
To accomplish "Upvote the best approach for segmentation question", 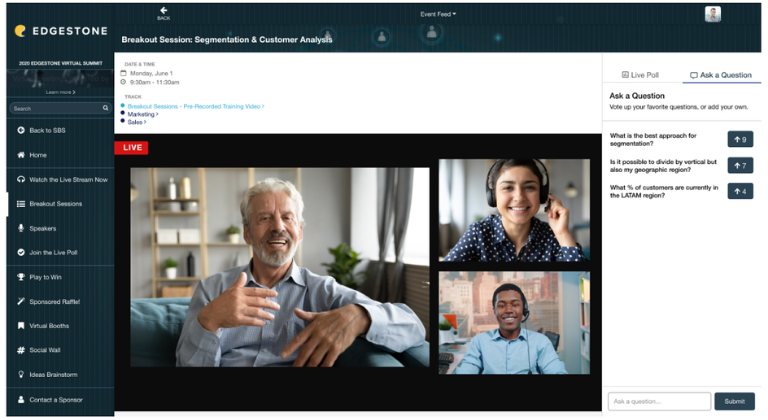I will pyautogui.click(x=740, y=139).
